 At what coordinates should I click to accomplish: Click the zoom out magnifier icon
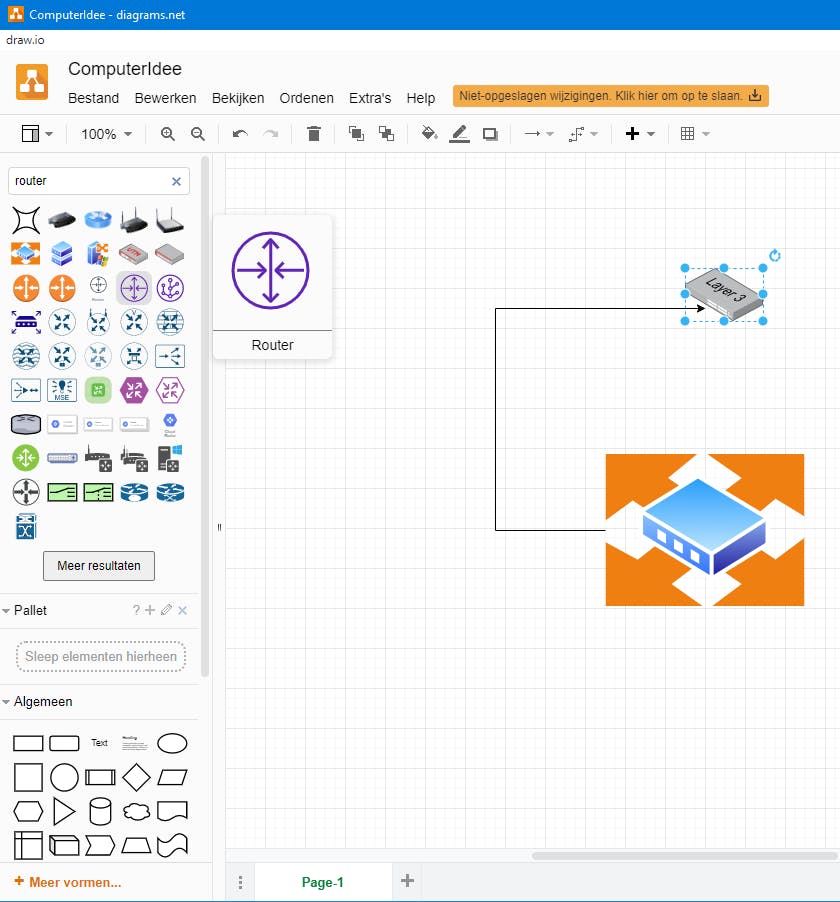pyautogui.click(x=197, y=134)
